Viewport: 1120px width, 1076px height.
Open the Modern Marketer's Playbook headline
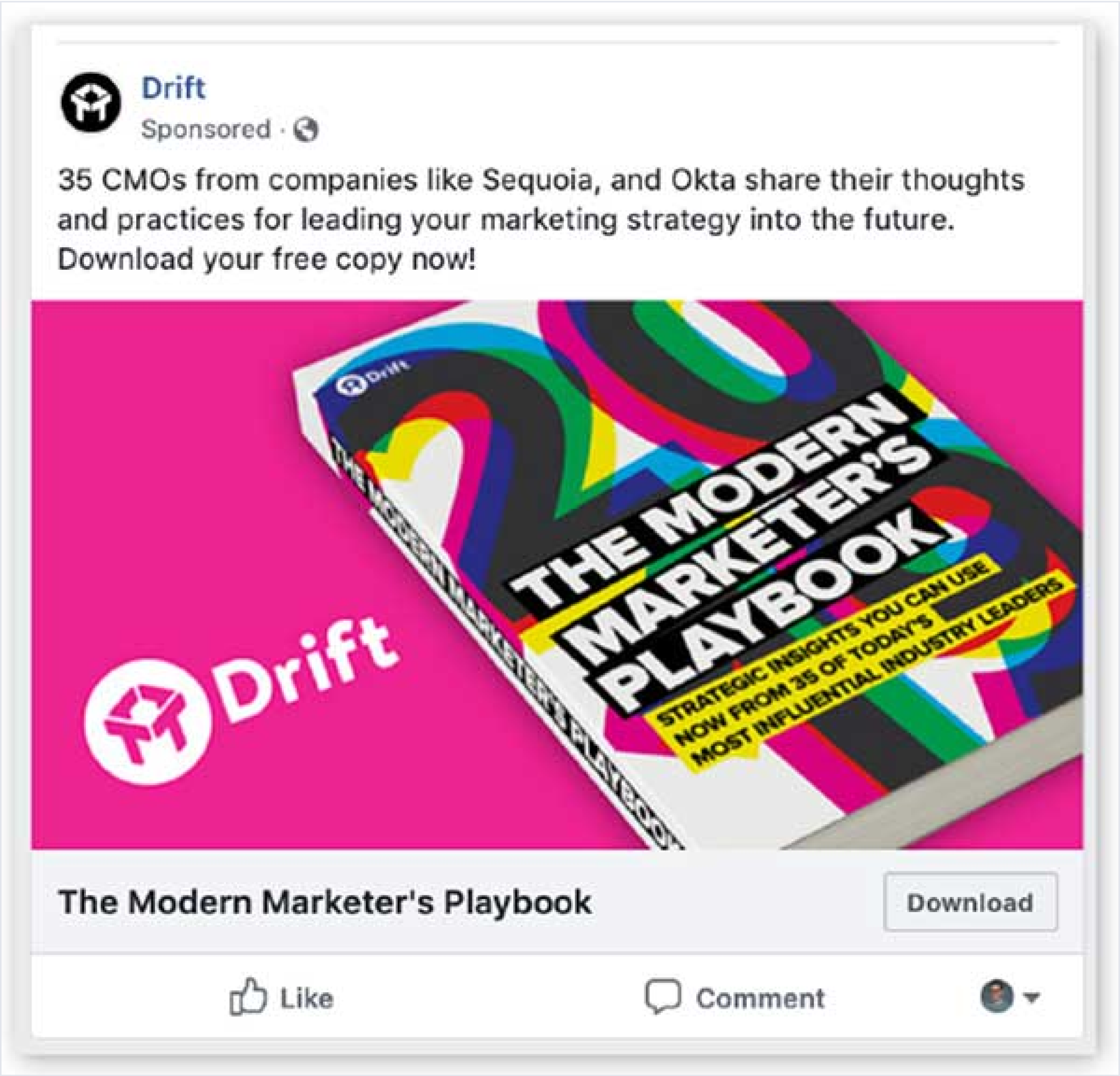[325, 903]
